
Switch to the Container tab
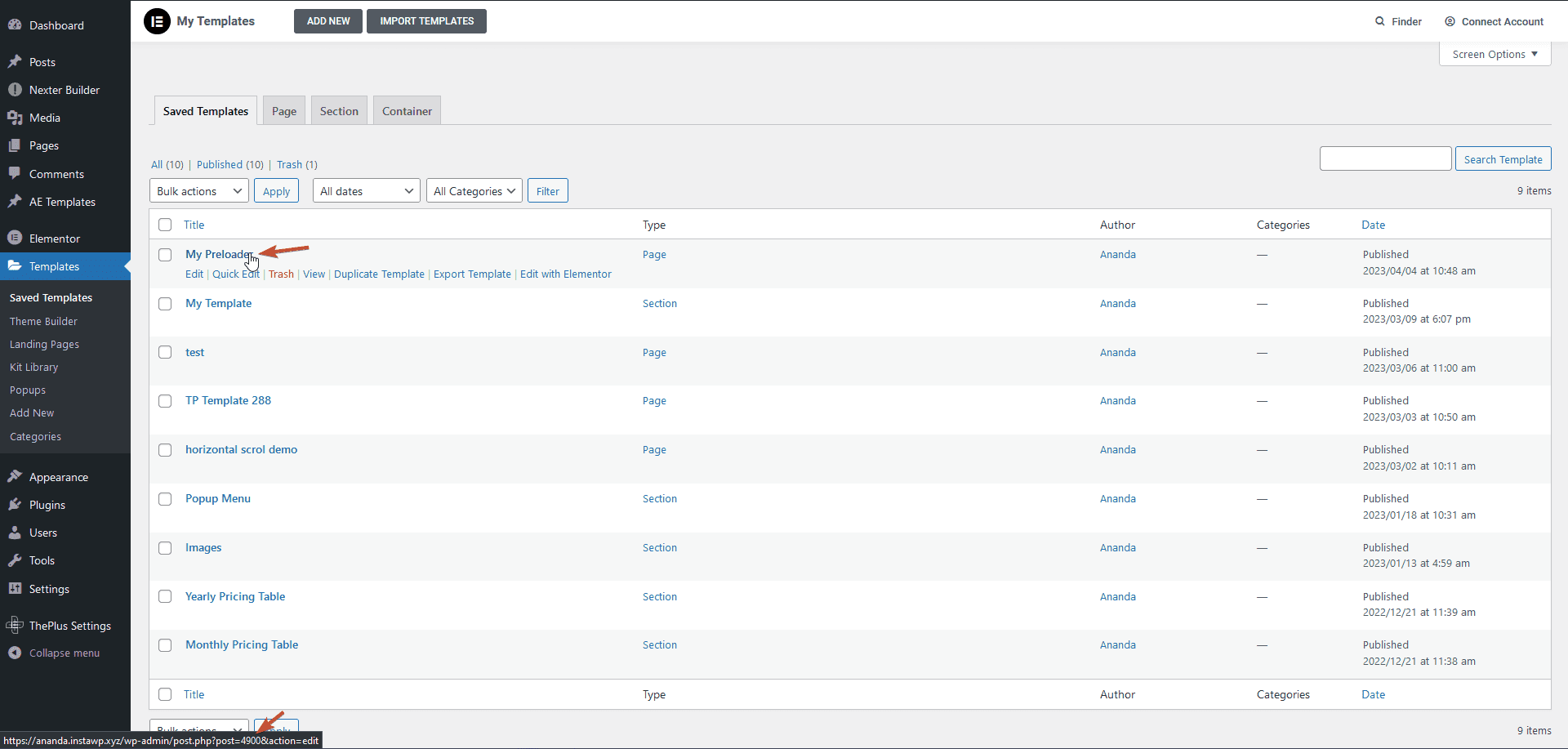(406, 110)
